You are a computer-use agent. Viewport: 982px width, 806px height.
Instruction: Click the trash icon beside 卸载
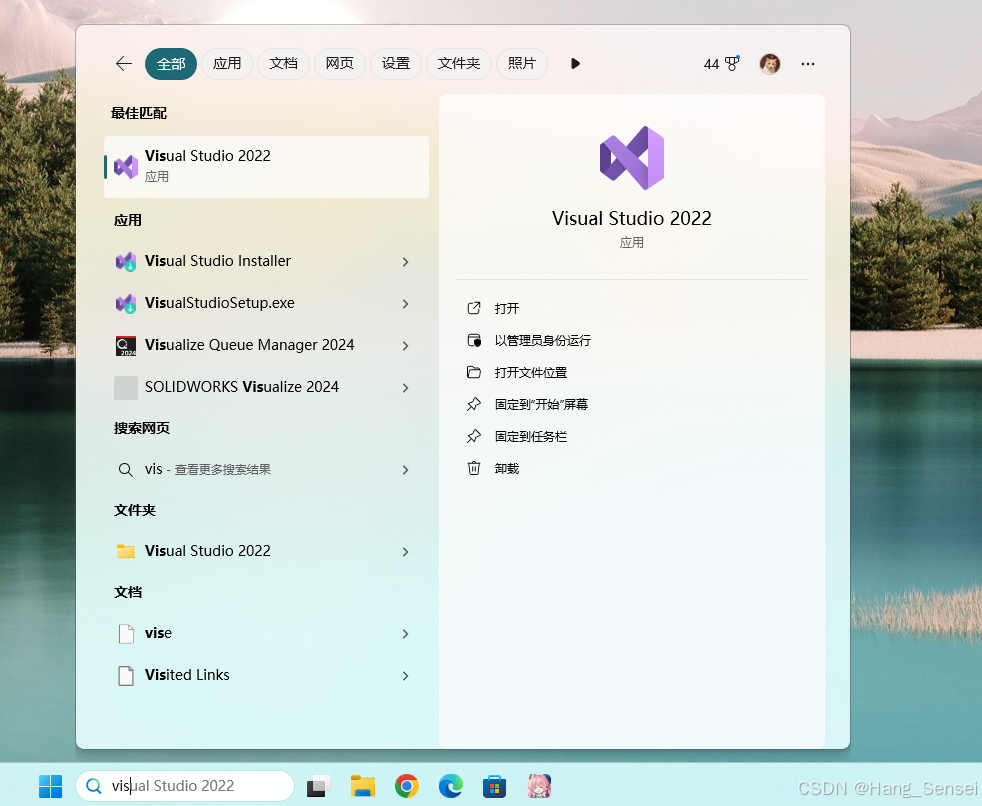474,468
